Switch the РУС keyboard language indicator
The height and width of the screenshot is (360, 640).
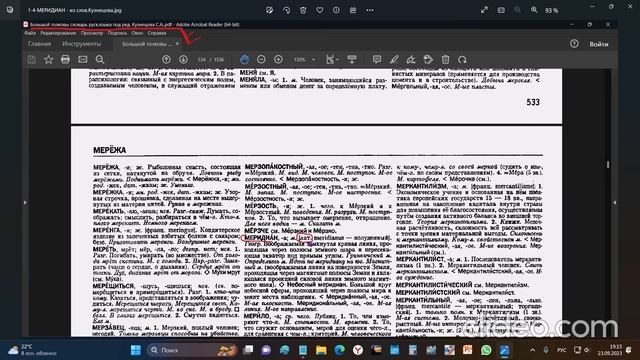click(562, 350)
